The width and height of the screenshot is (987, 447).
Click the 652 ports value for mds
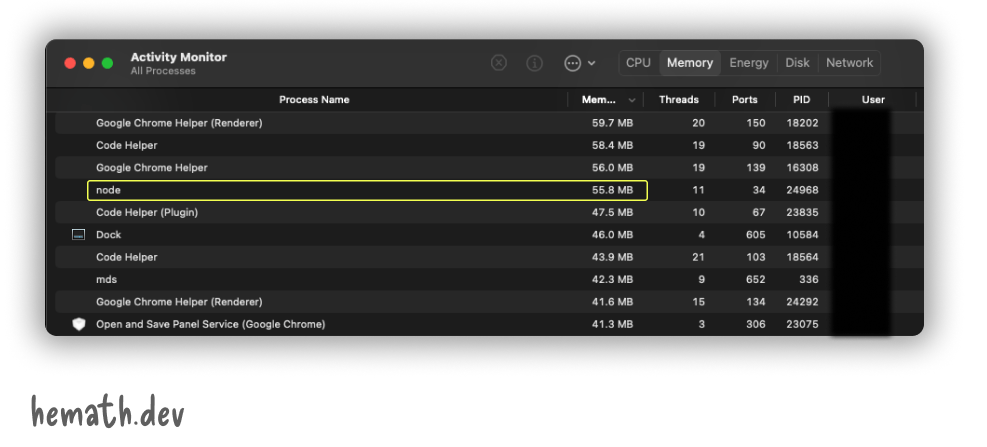tap(755, 280)
